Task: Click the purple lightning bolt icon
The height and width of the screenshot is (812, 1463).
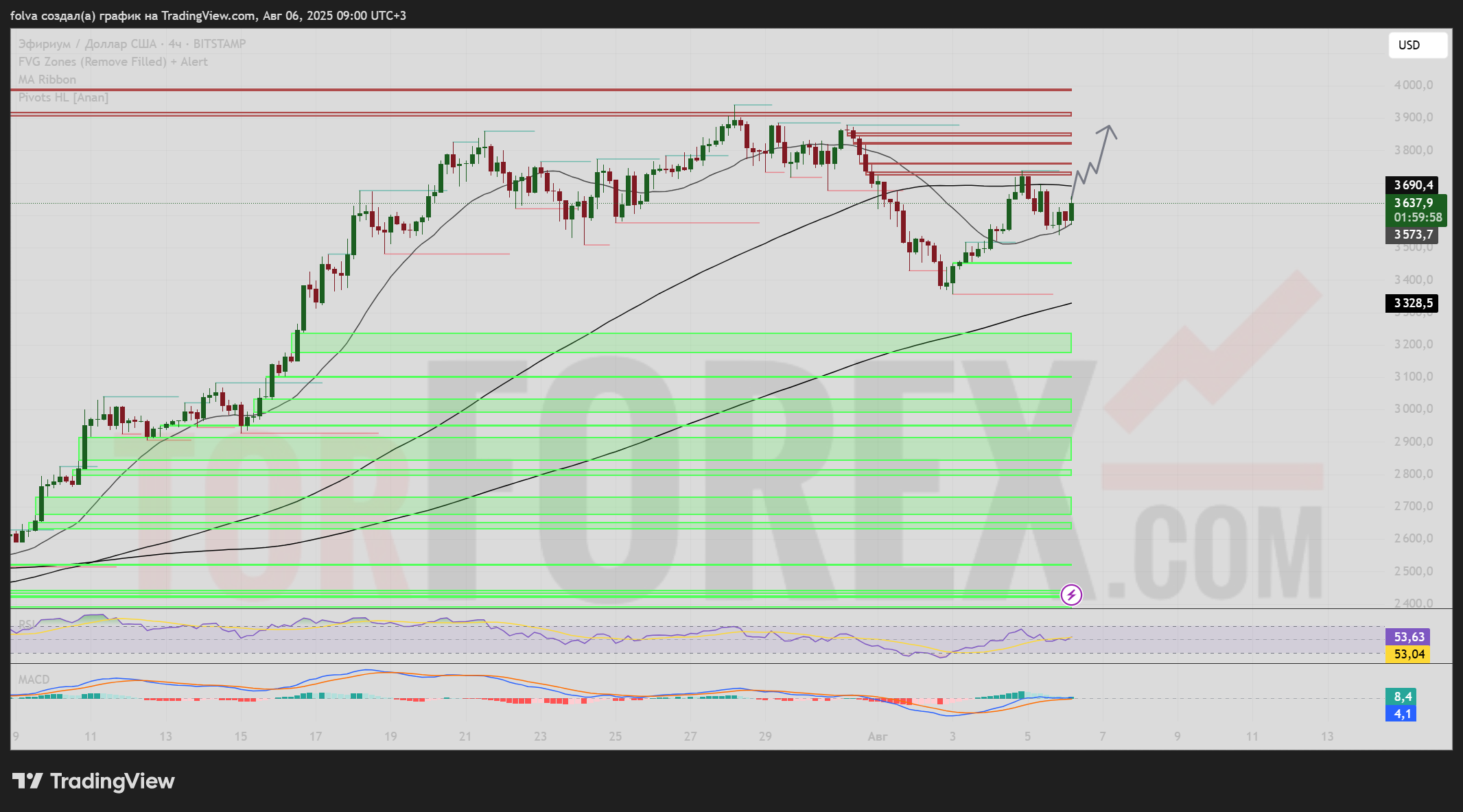Action: (x=1071, y=595)
